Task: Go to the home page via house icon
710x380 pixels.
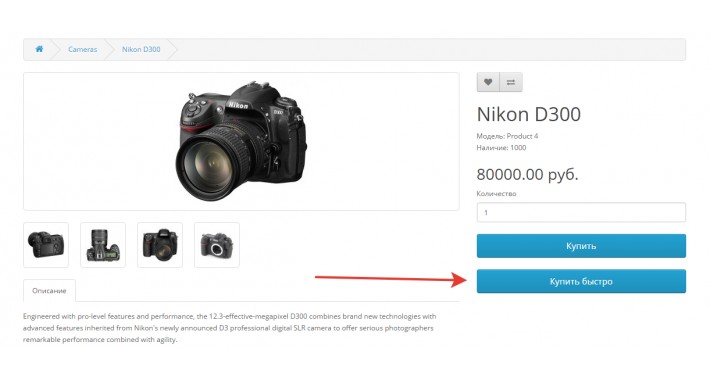Action: 39,49
